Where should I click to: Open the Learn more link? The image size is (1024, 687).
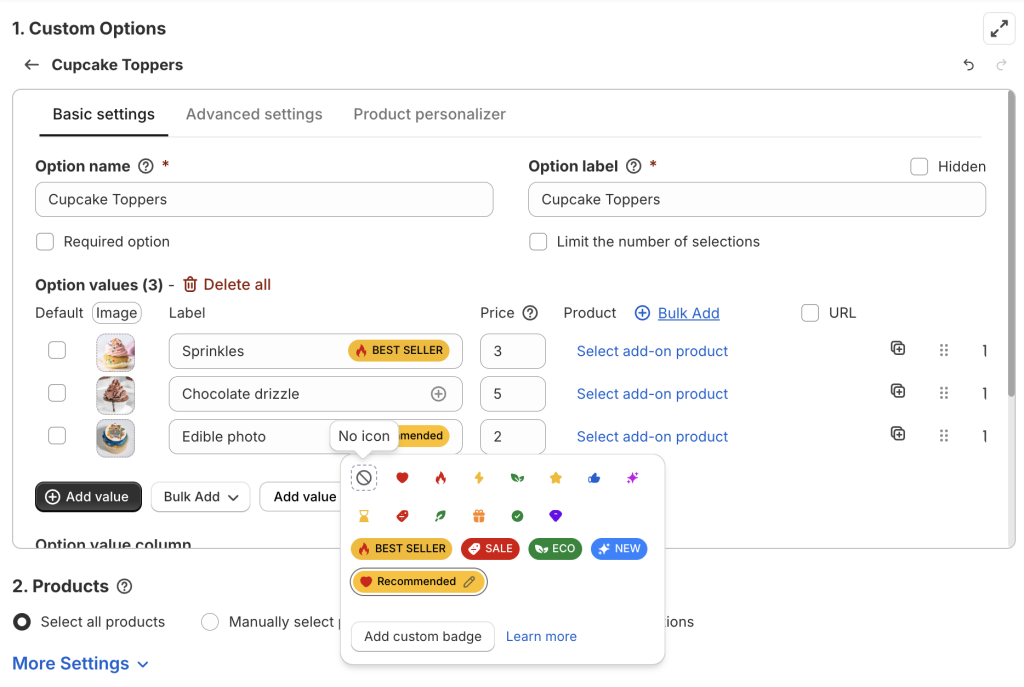click(x=541, y=637)
